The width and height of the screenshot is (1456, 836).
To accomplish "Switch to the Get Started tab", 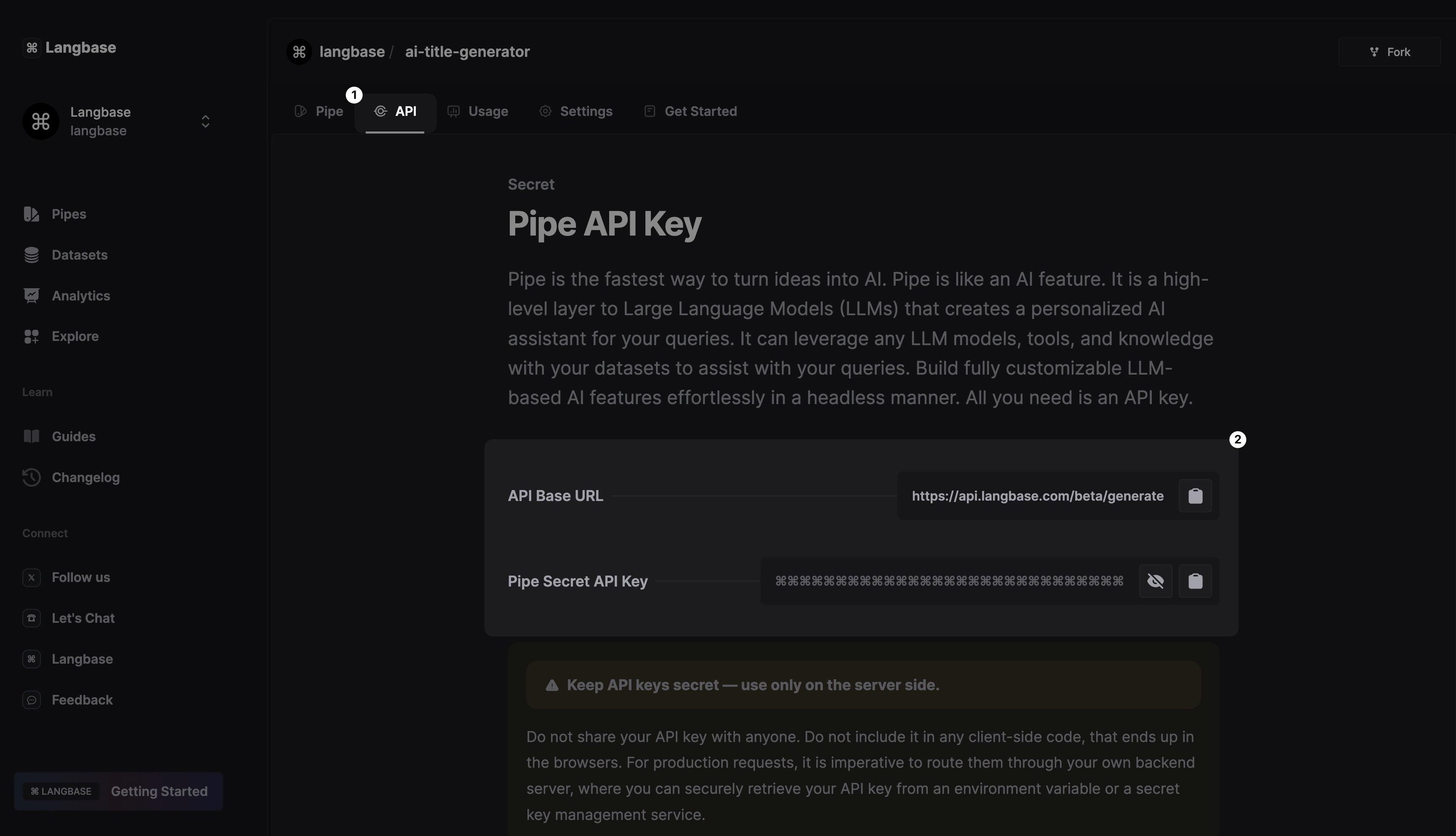I will pyautogui.click(x=691, y=111).
